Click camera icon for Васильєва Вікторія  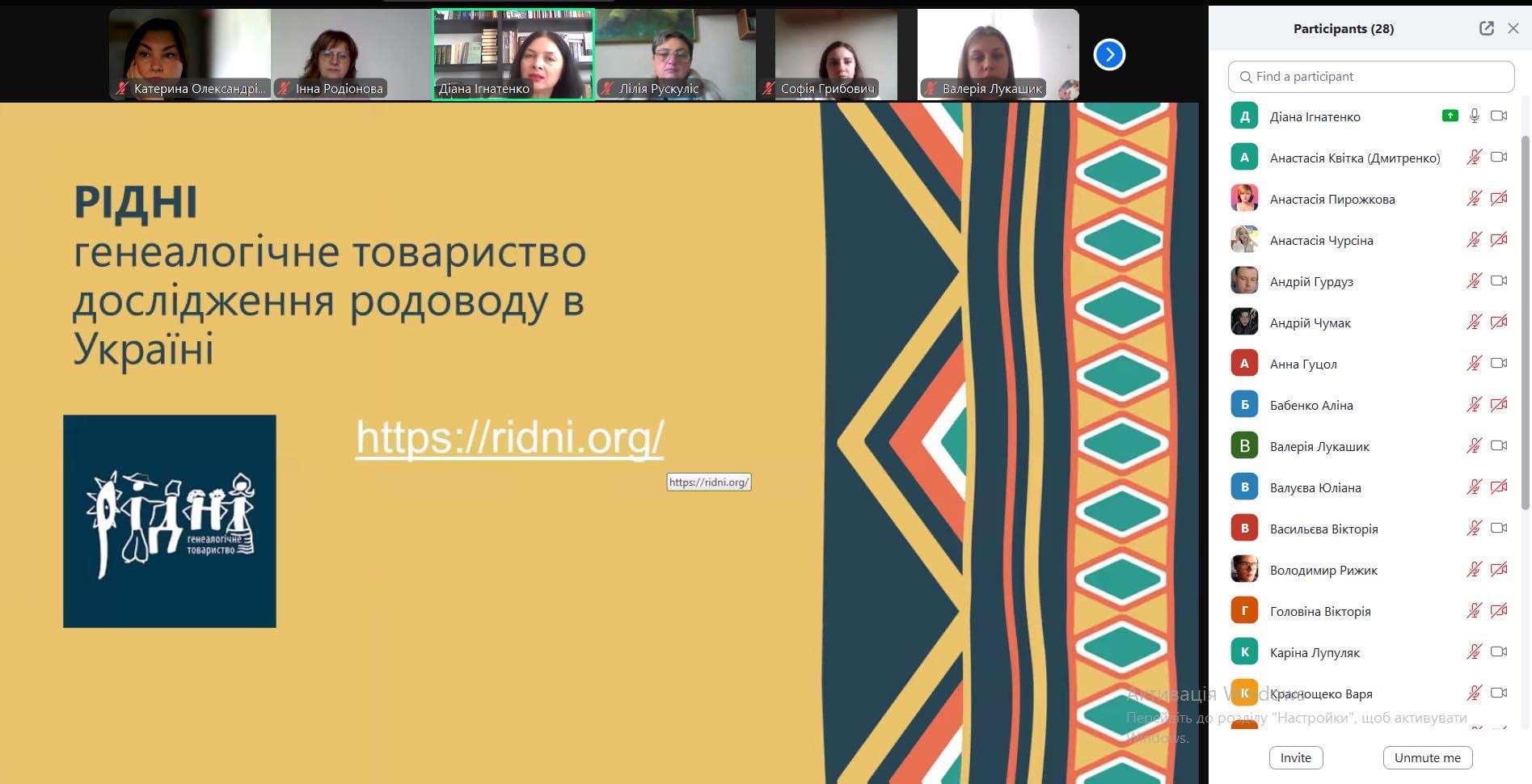click(x=1499, y=528)
